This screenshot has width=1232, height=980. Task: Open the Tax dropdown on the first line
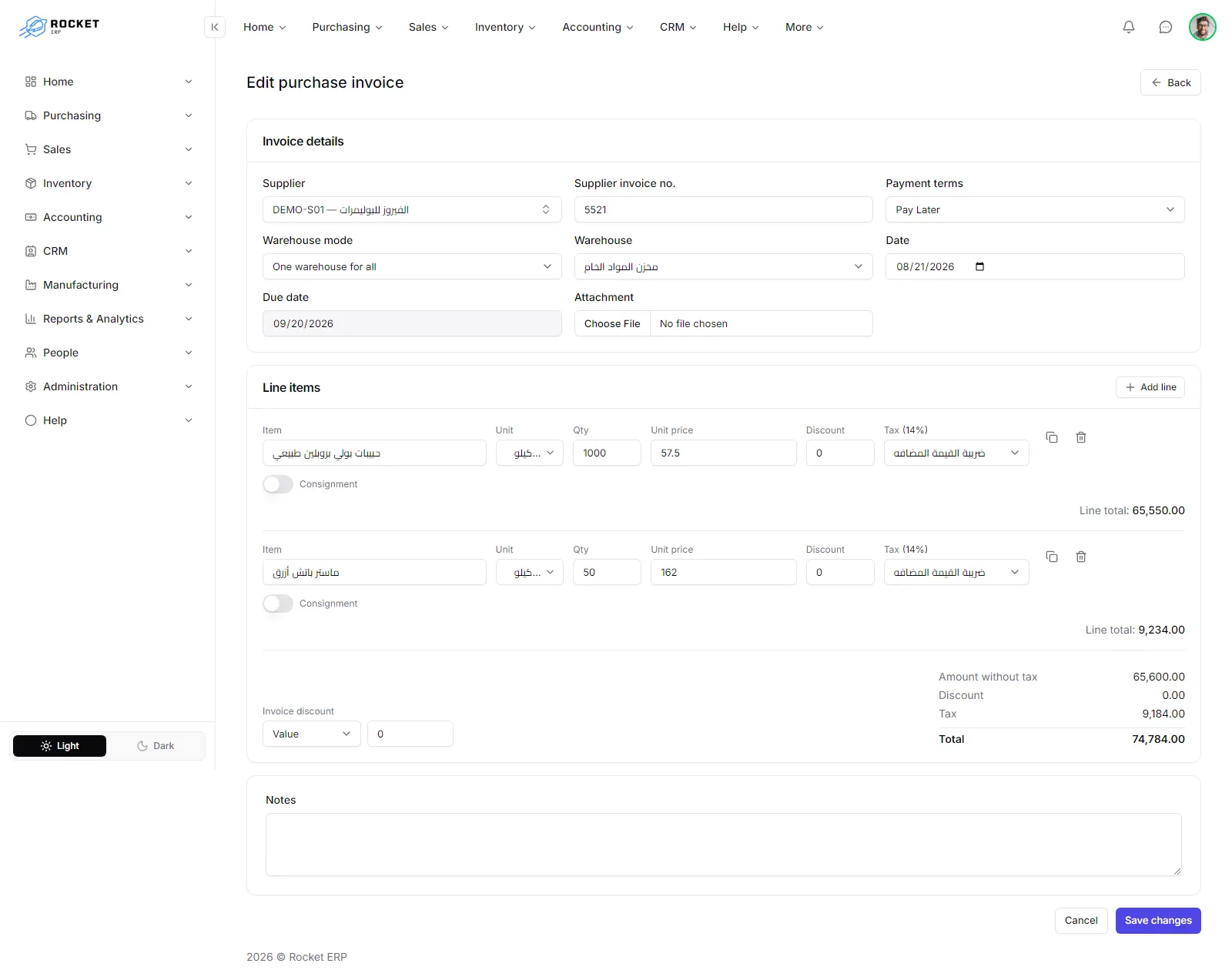(x=956, y=453)
